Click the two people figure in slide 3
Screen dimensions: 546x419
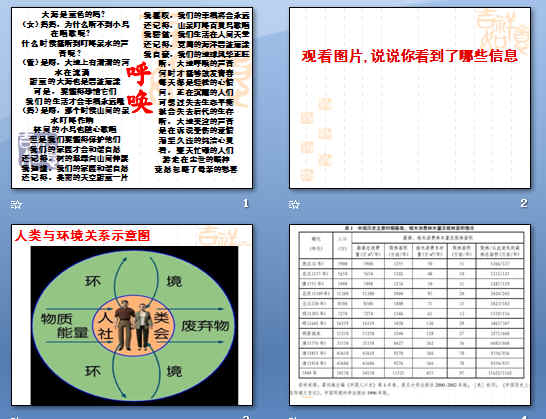pos(134,325)
